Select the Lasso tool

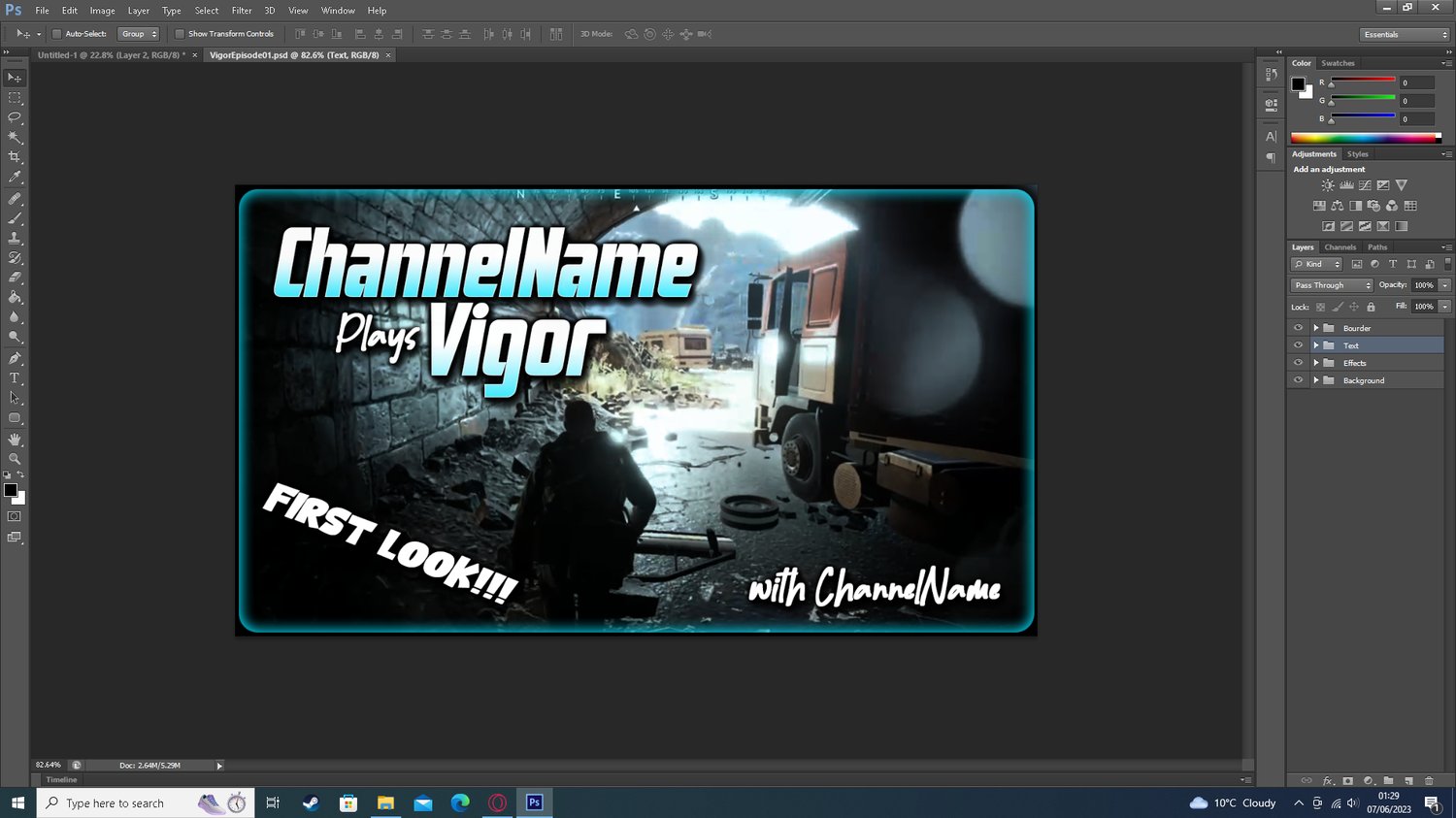(x=15, y=117)
